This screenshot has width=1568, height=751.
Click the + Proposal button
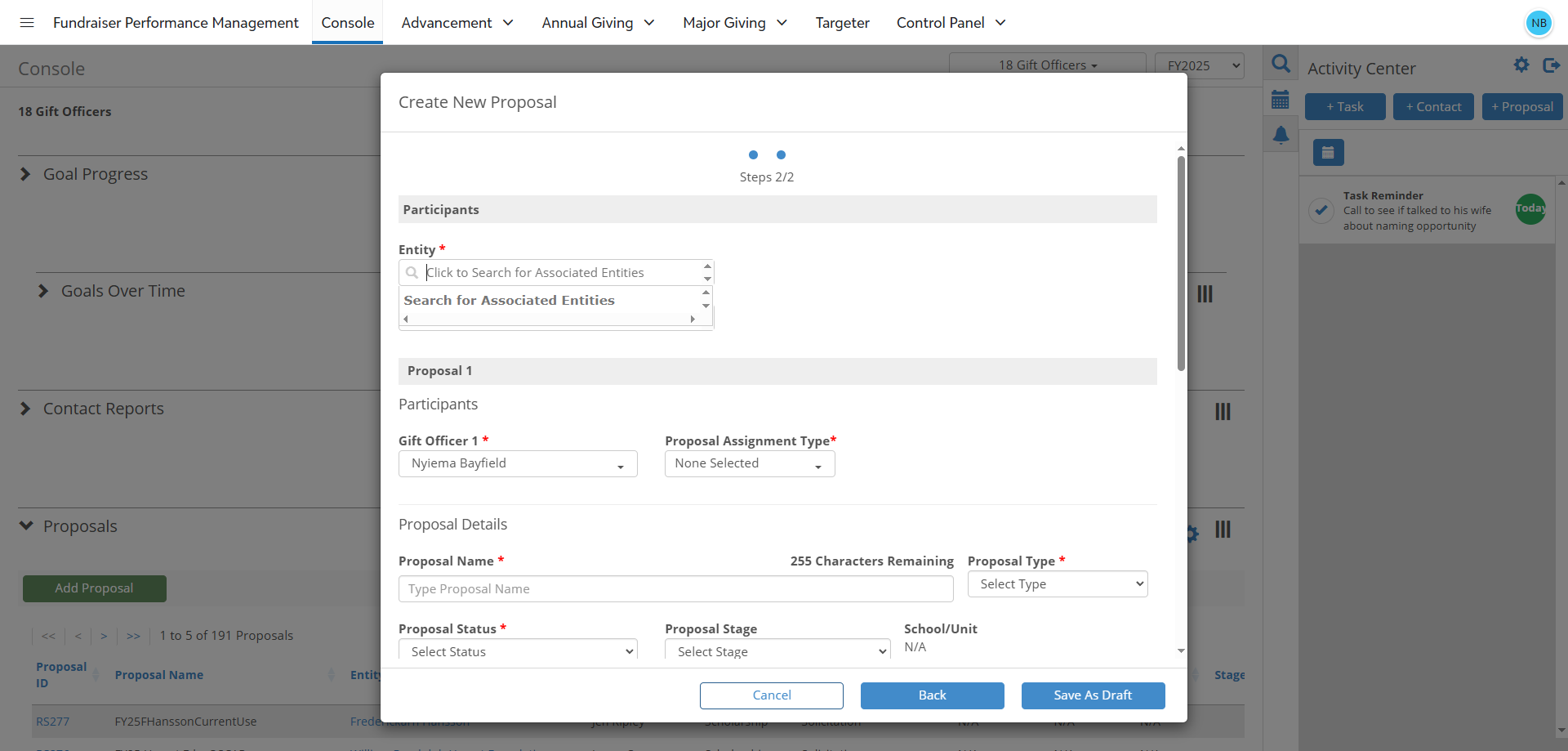coord(1522,107)
